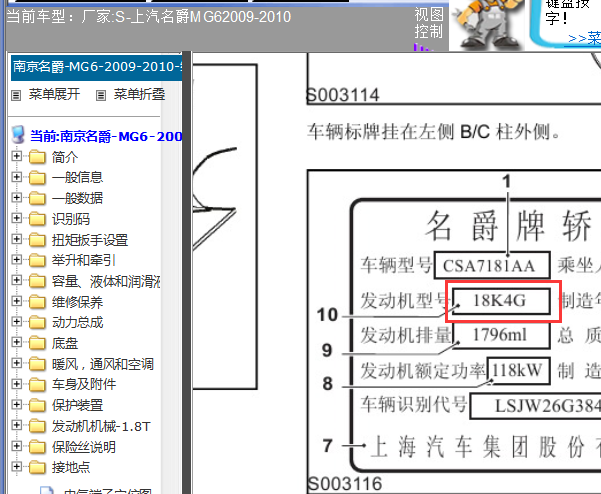This screenshot has height=494, width=601.
Task: Click the 发动机机械-1.8T folder icon
Action: (37, 425)
